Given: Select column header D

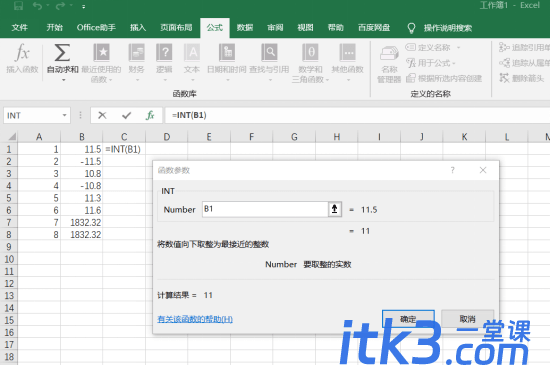Looking at the screenshot, I should coord(167,137).
